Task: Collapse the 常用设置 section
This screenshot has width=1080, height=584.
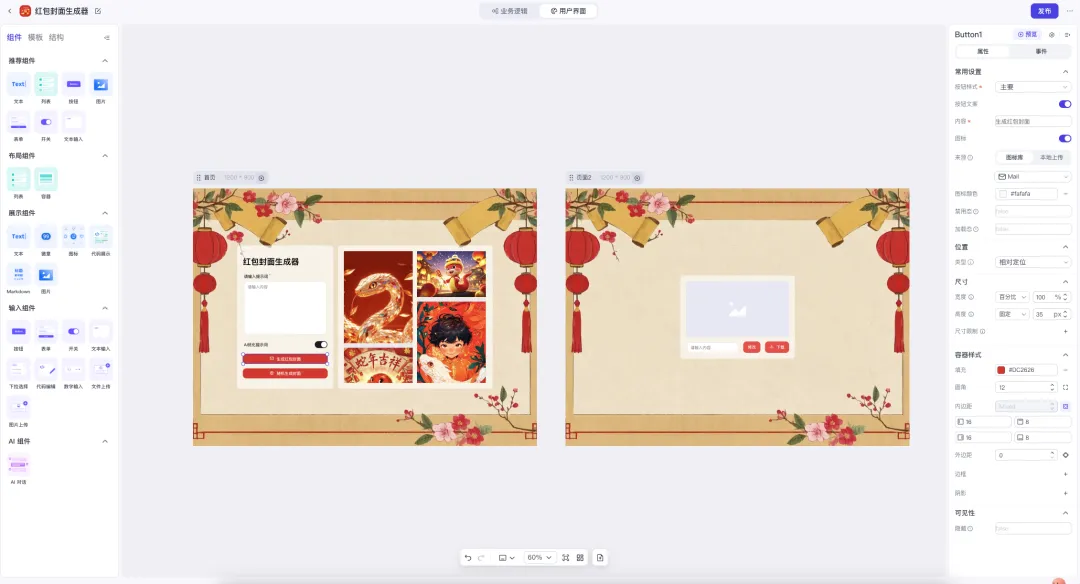Action: (x=1066, y=72)
